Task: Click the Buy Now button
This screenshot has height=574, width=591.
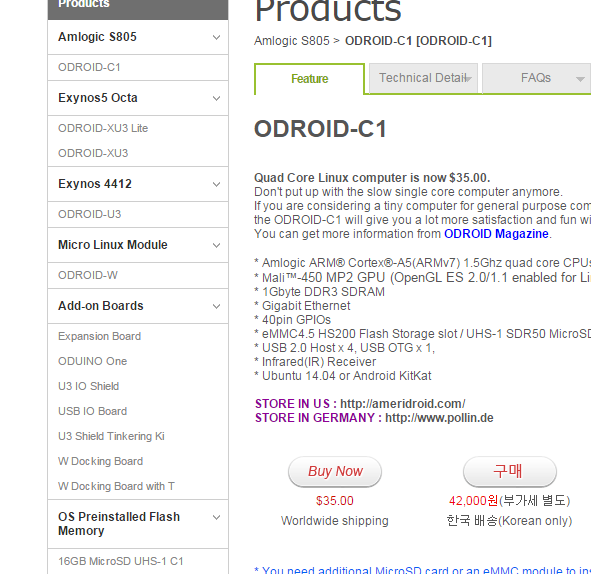Action: pos(335,471)
